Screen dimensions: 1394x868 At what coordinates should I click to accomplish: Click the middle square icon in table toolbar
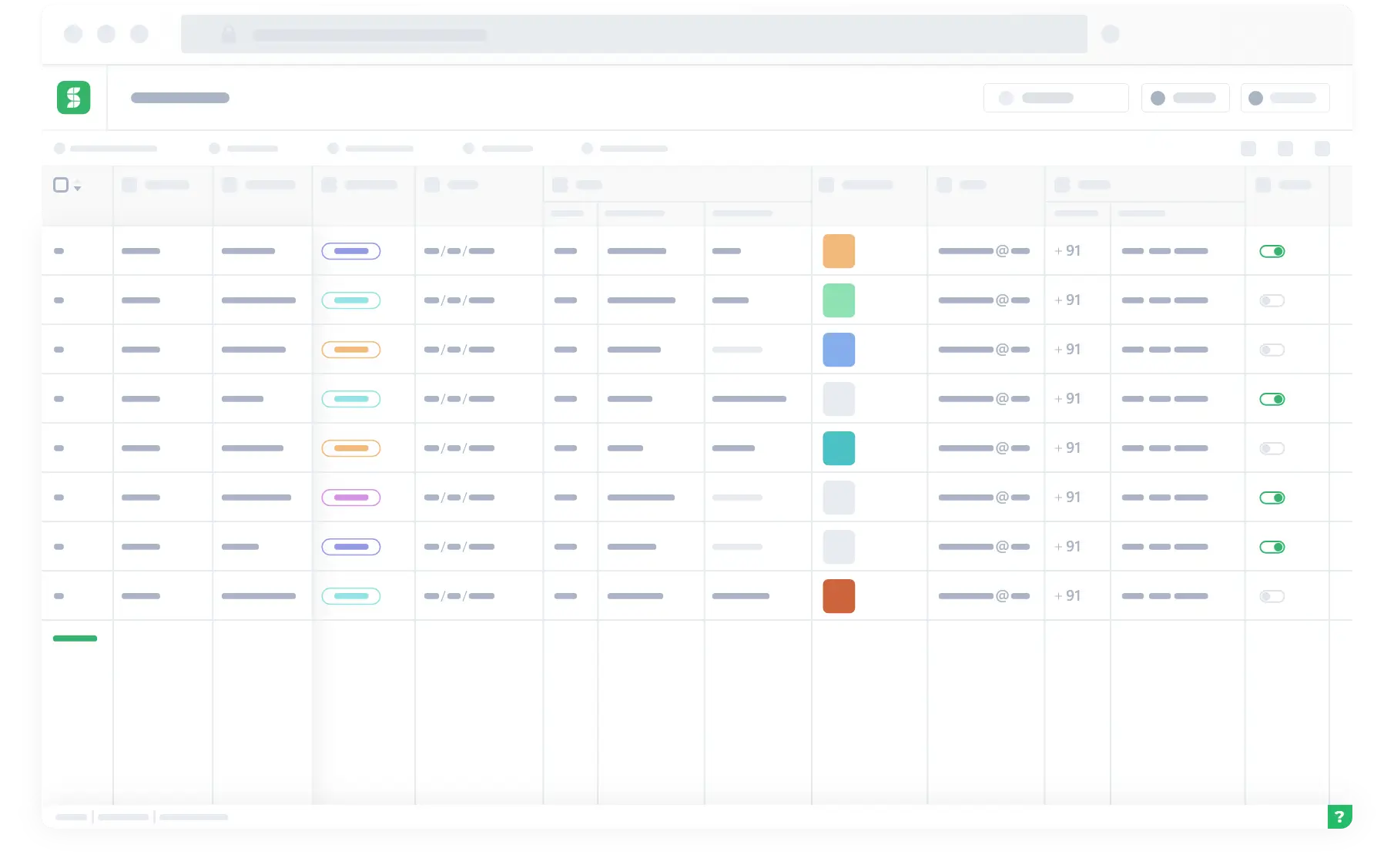pos(1285,149)
